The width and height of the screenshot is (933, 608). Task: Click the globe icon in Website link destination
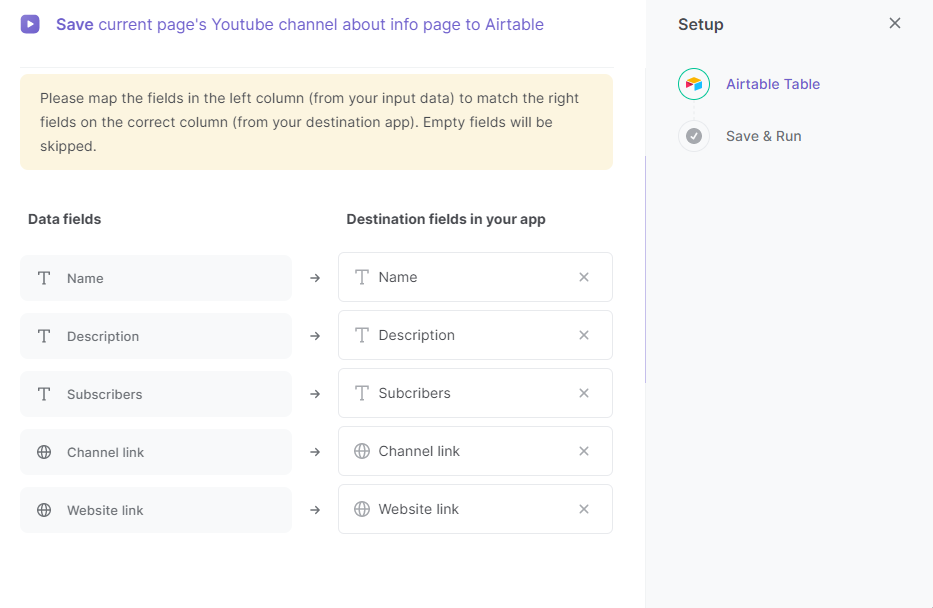pyautogui.click(x=362, y=509)
